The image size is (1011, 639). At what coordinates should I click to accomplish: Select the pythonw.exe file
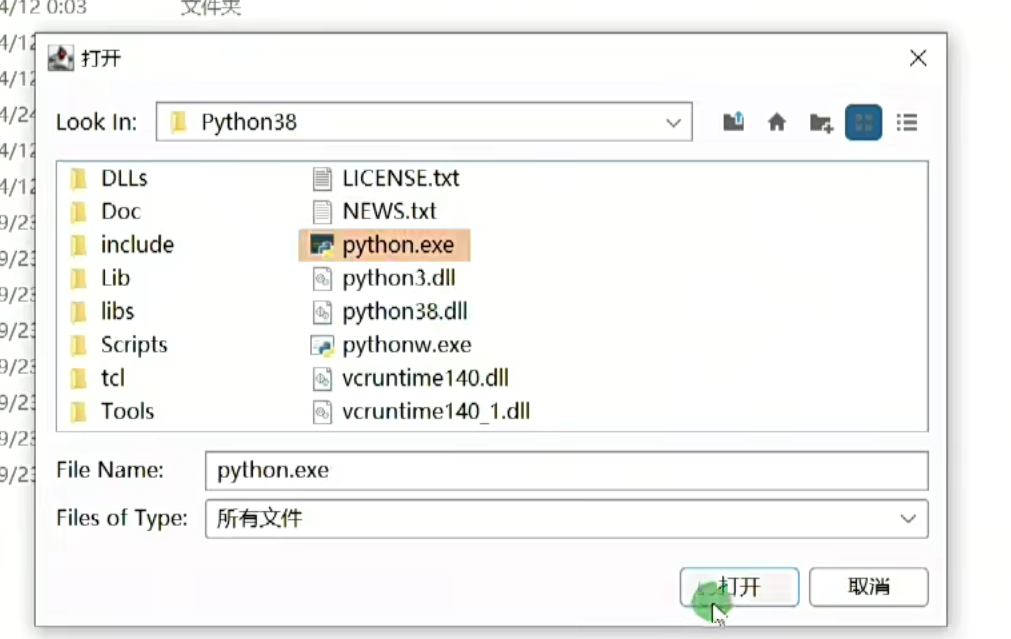click(x=391, y=345)
